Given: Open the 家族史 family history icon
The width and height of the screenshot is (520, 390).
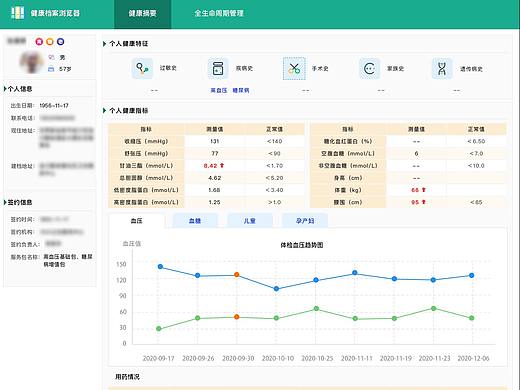Looking at the screenshot, I should click(x=369, y=69).
